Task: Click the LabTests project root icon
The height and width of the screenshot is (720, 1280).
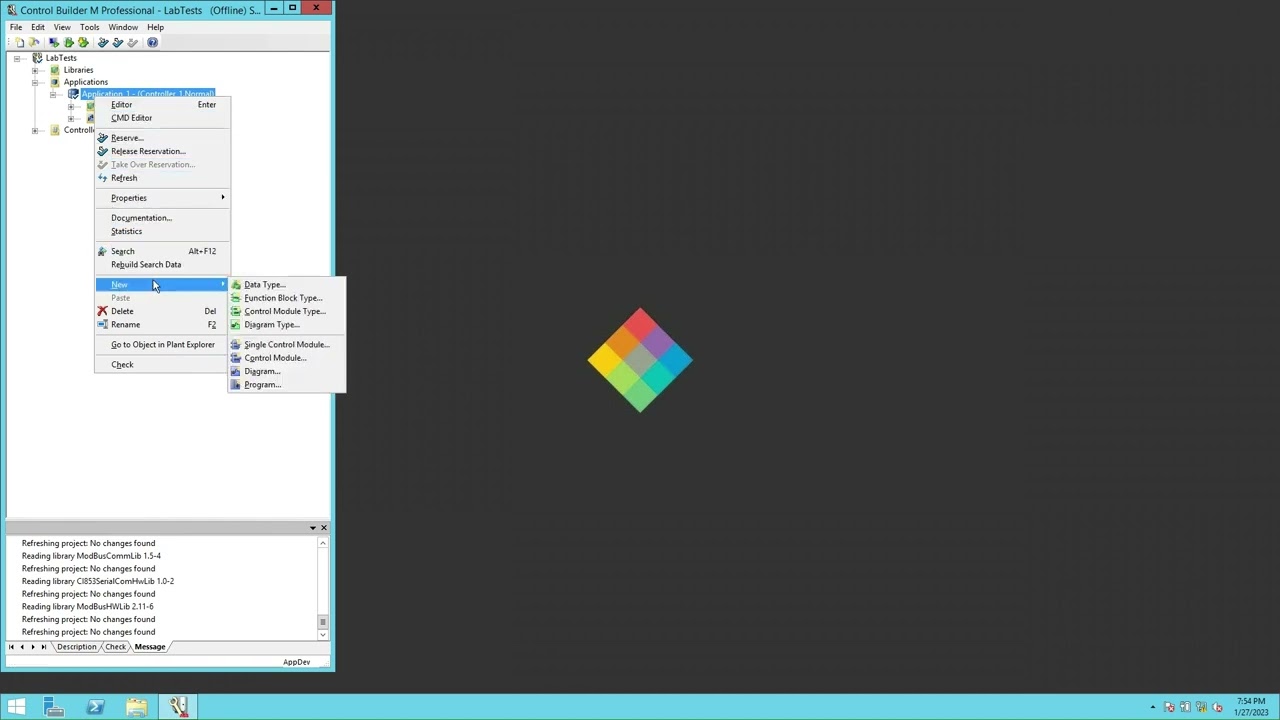Action: tap(37, 58)
